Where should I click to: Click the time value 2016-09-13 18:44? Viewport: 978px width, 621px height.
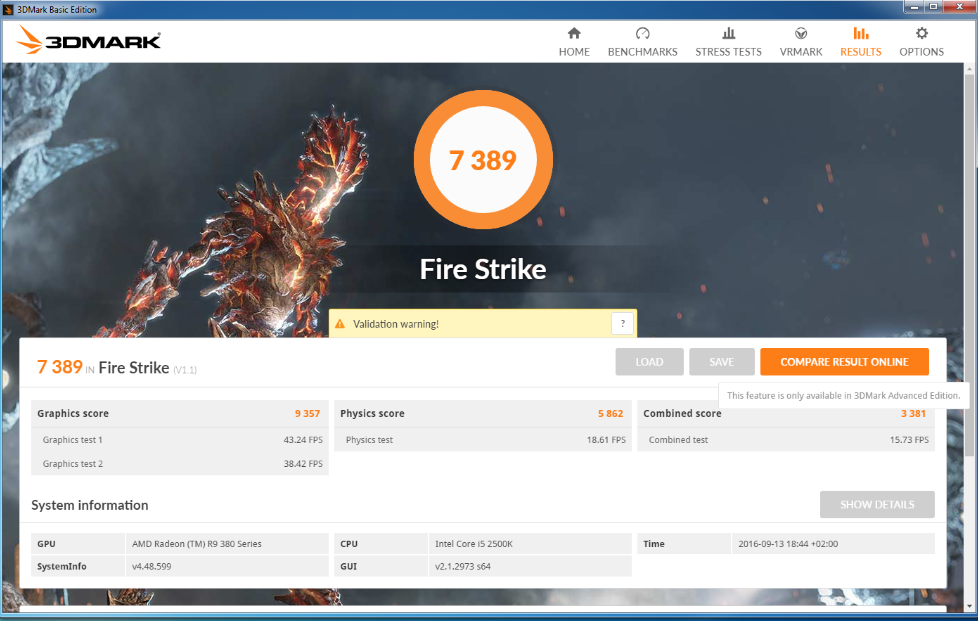(x=788, y=544)
